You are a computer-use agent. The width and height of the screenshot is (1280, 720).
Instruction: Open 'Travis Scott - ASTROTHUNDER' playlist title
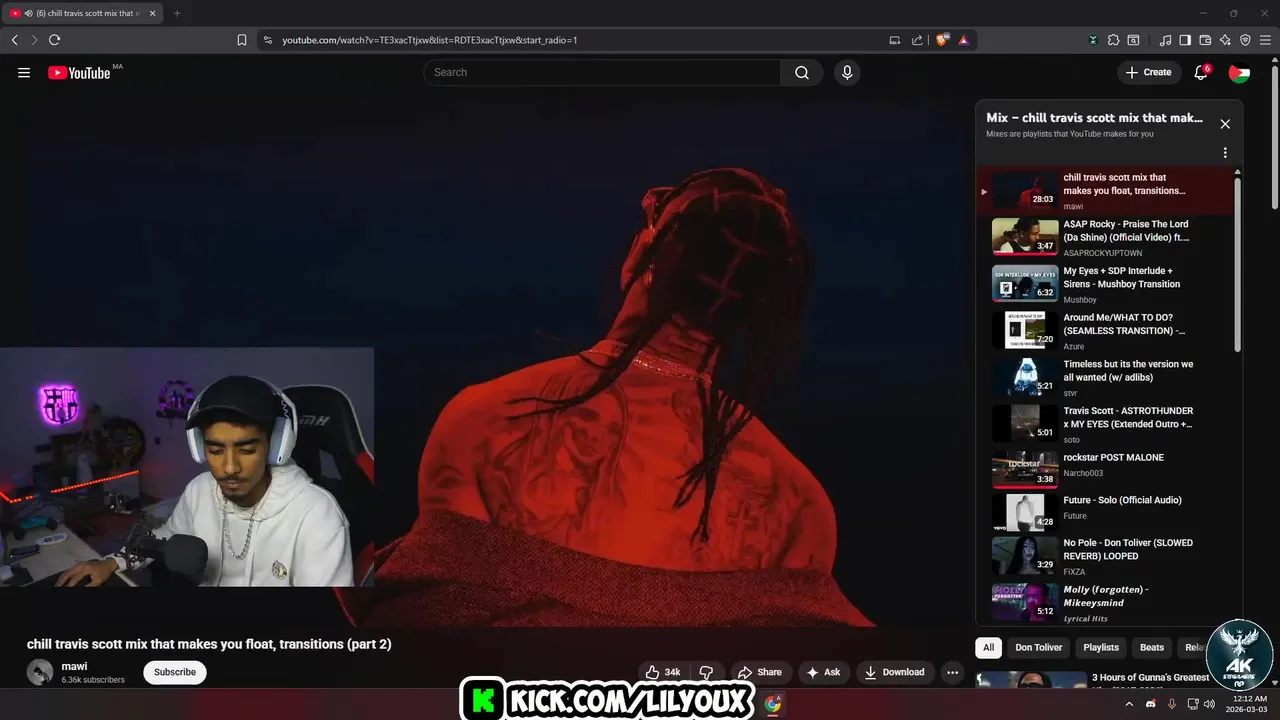pos(1128,417)
